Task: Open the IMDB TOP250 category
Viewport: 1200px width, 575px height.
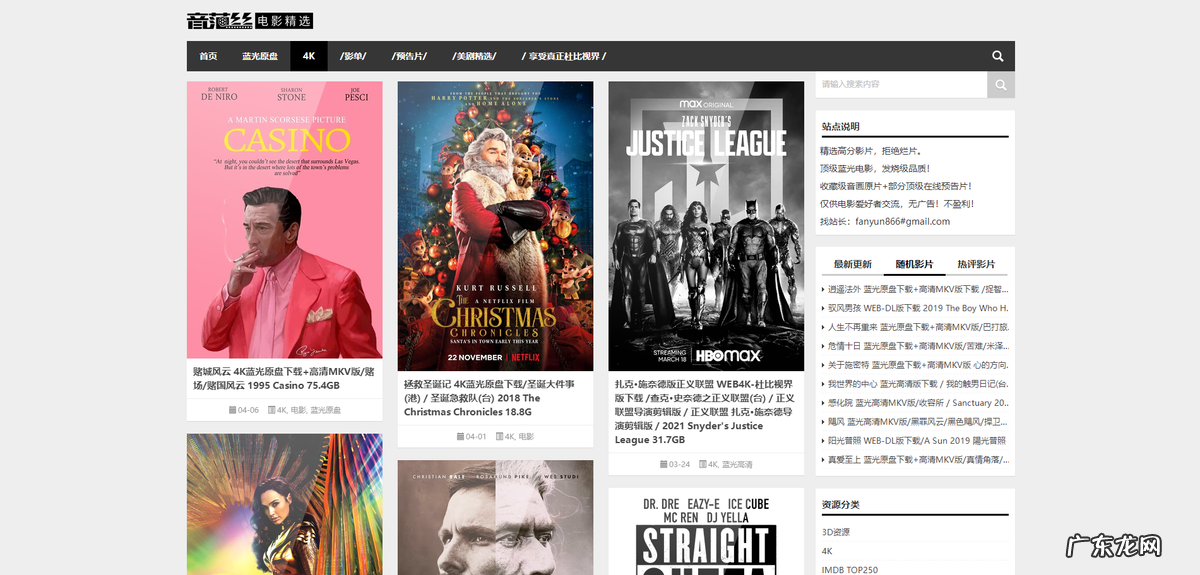Action: [x=850, y=570]
